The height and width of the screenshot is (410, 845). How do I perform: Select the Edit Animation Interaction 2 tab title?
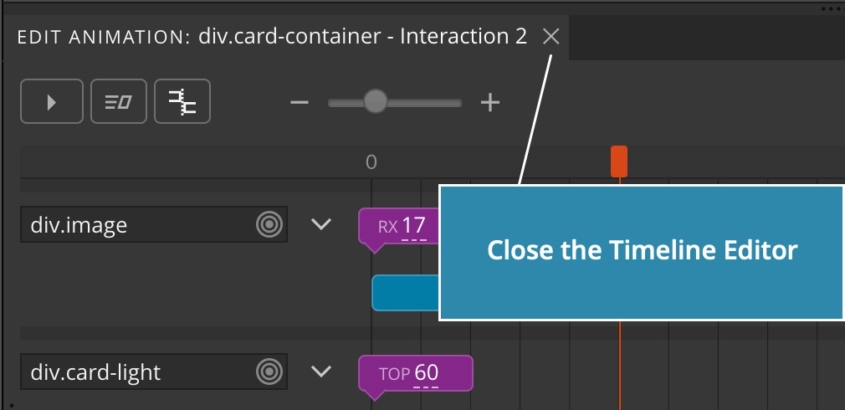coord(272,37)
